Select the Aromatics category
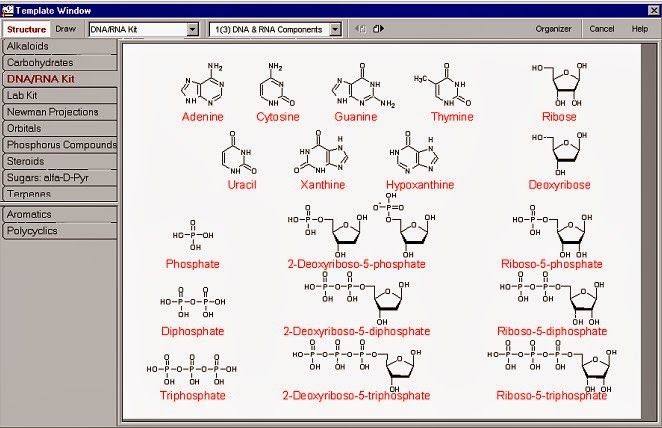Screen dimensions: 662x428 click(x=60, y=214)
